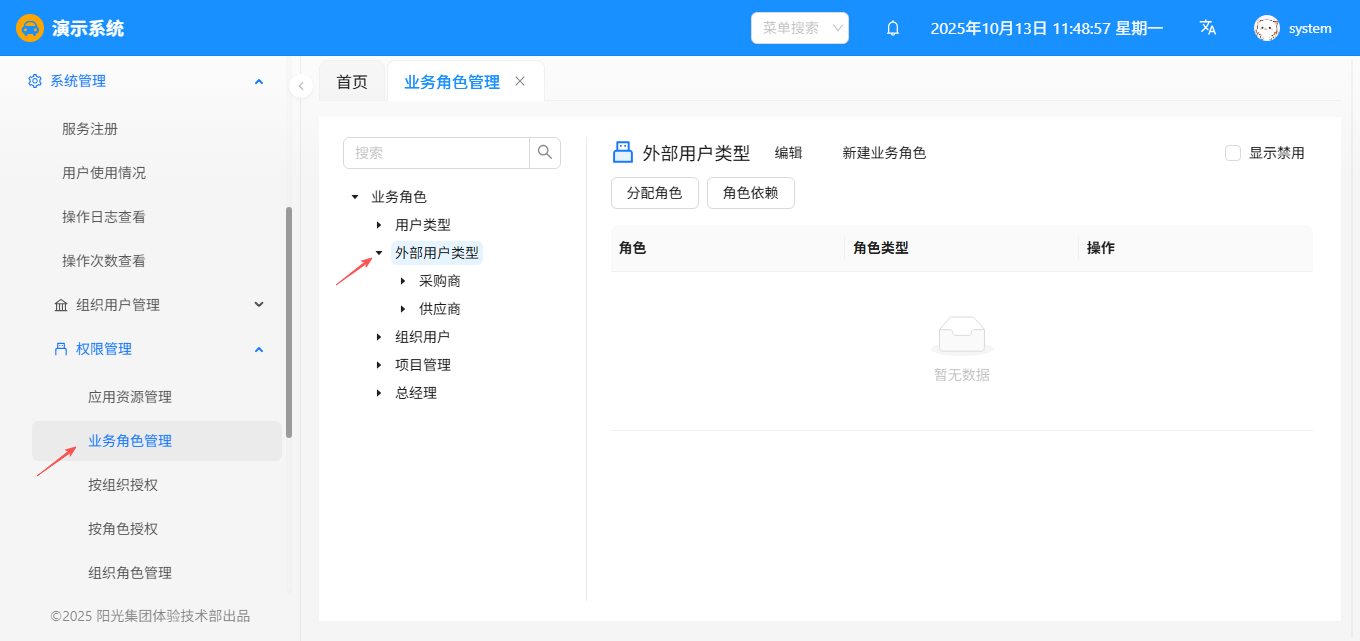
Task: Click the 分配角色 button
Action: pos(654,193)
